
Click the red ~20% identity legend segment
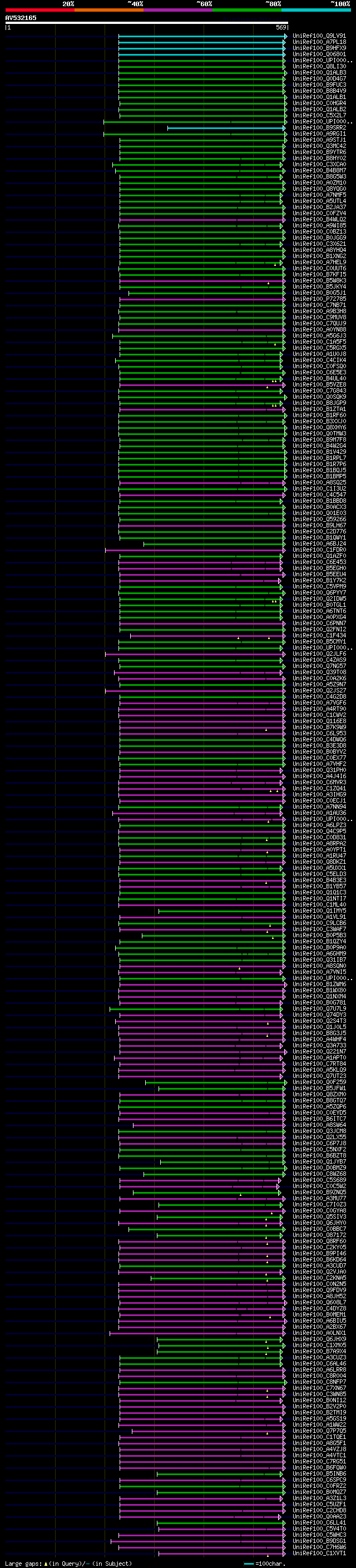pos(39,10)
